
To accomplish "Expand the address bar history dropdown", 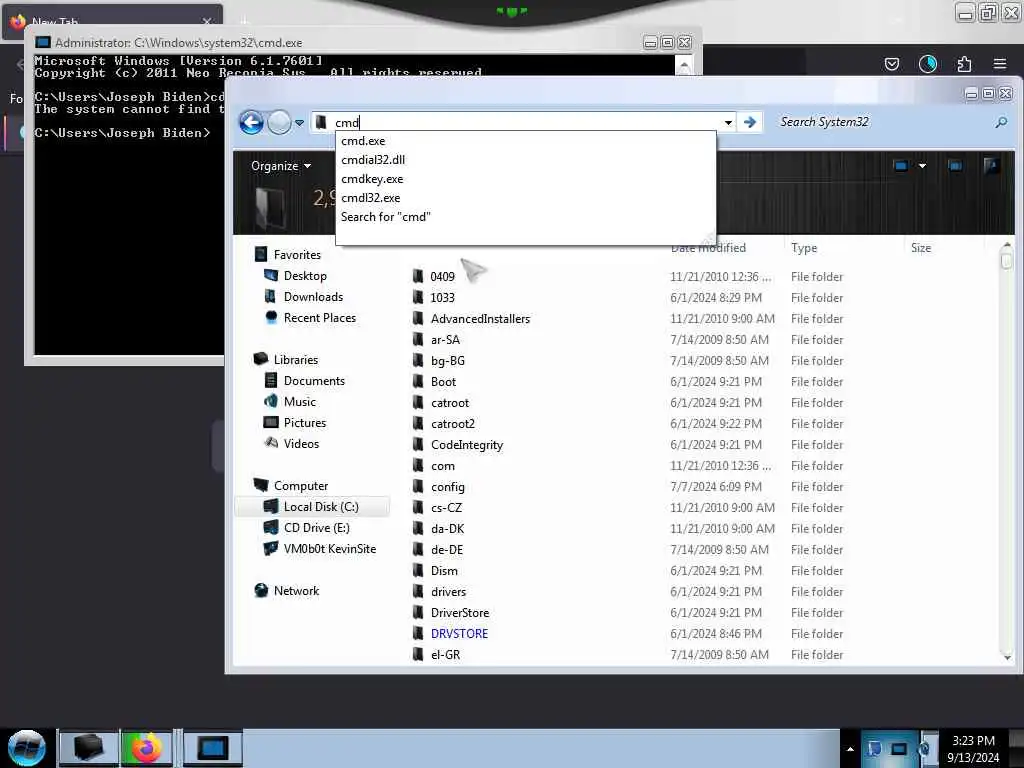I will point(728,122).
